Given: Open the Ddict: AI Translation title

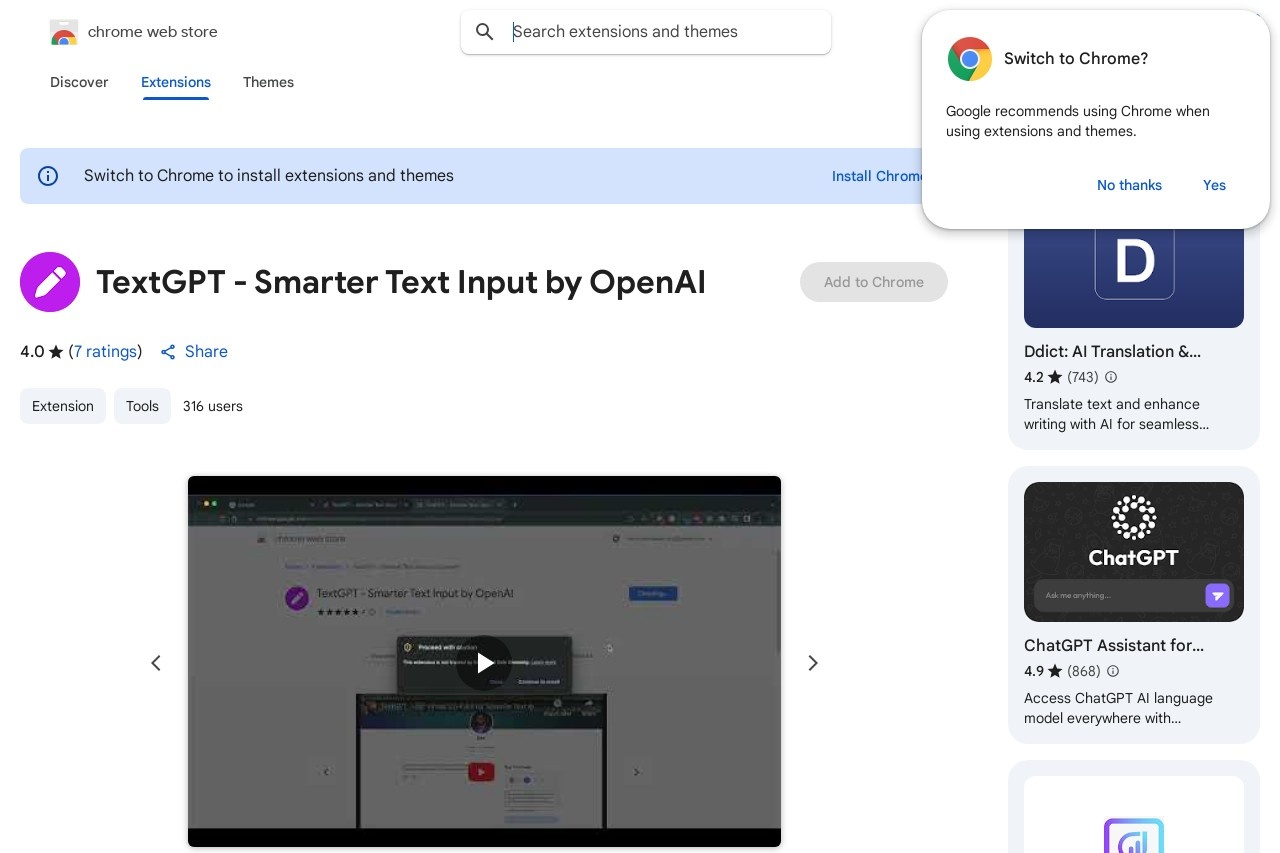Looking at the screenshot, I should 1112,351.
